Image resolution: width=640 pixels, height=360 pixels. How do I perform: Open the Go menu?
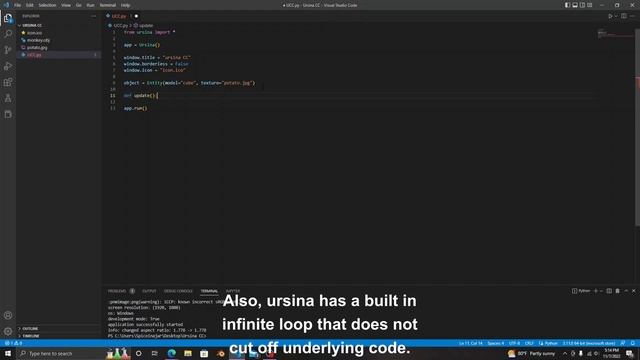click(79, 5)
